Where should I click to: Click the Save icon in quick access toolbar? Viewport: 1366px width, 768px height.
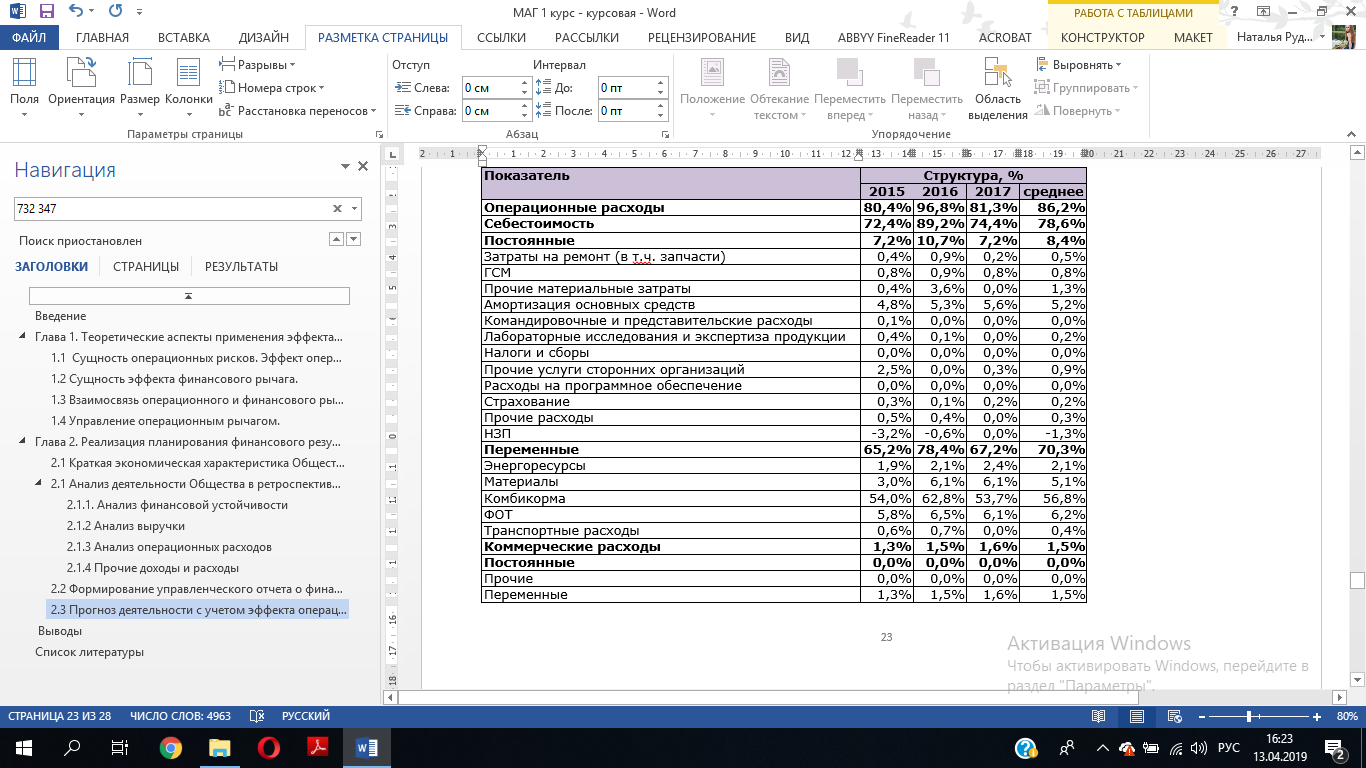coord(46,13)
